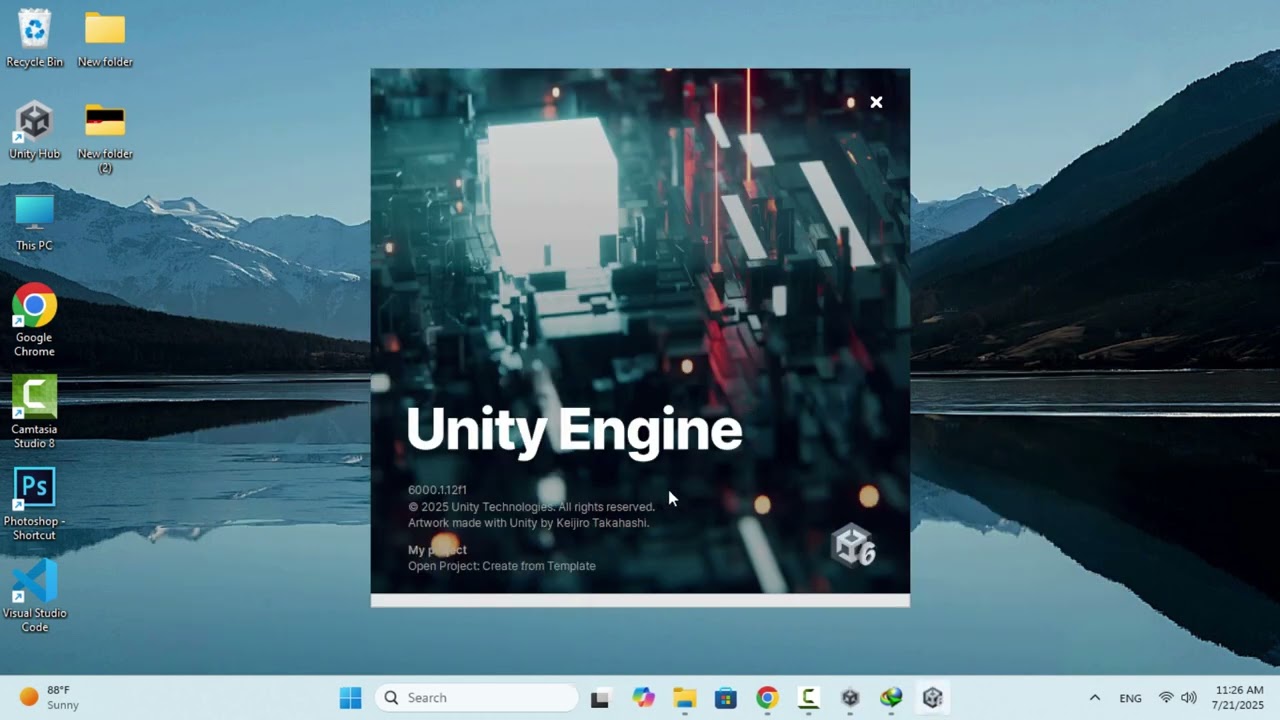1280x720 pixels.
Task: Click the version text 6000.1.12f1
Action: click(437, 490)
